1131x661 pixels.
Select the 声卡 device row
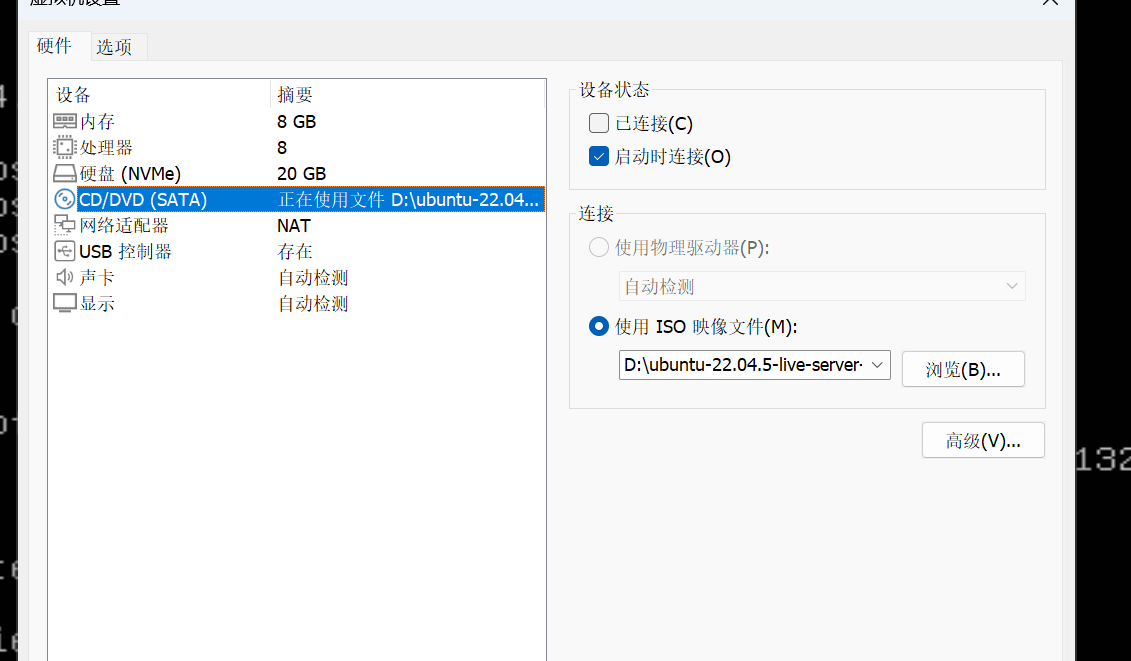coord(296,277)
